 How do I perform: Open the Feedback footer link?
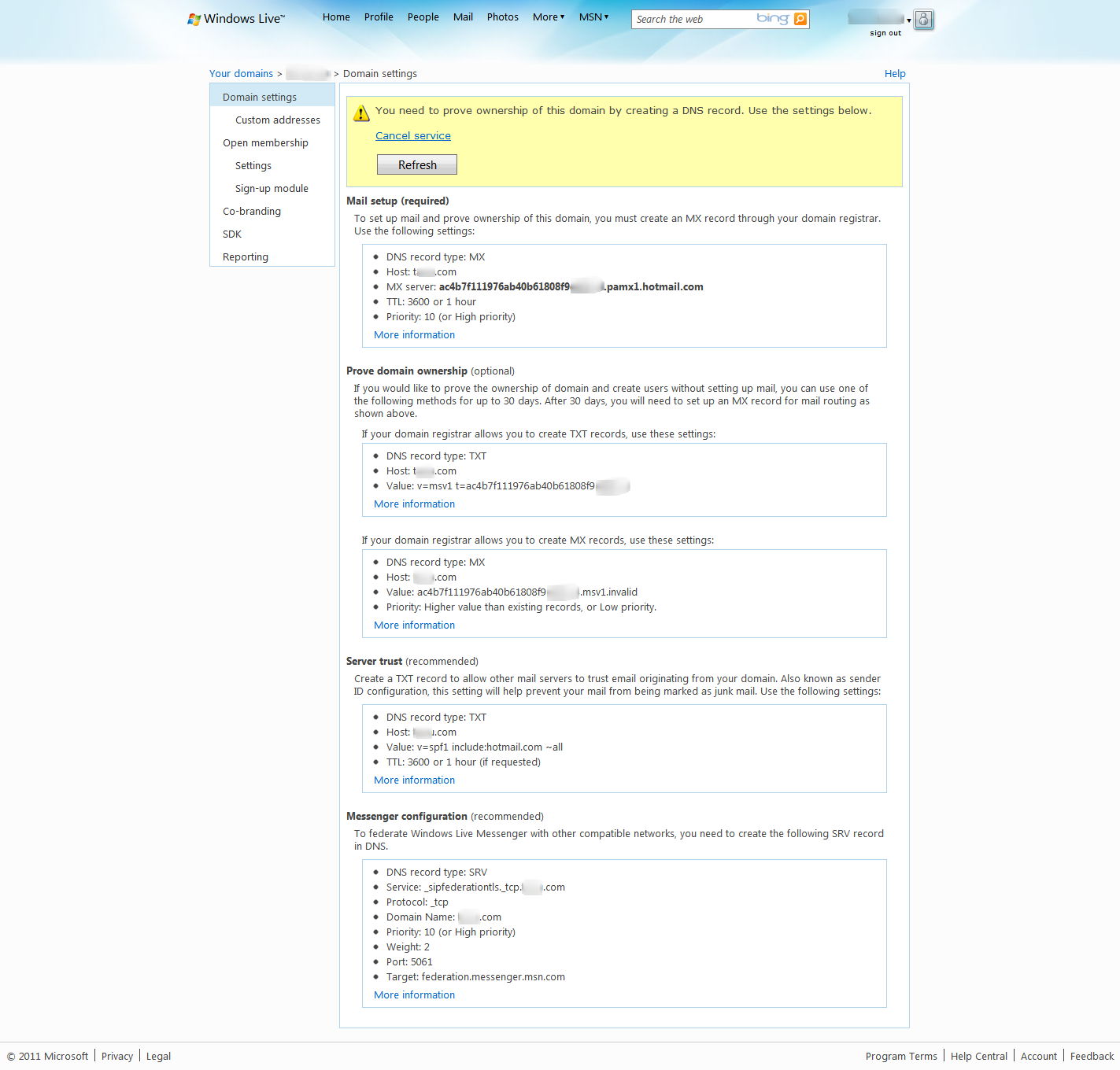tap(1092, 1056)
